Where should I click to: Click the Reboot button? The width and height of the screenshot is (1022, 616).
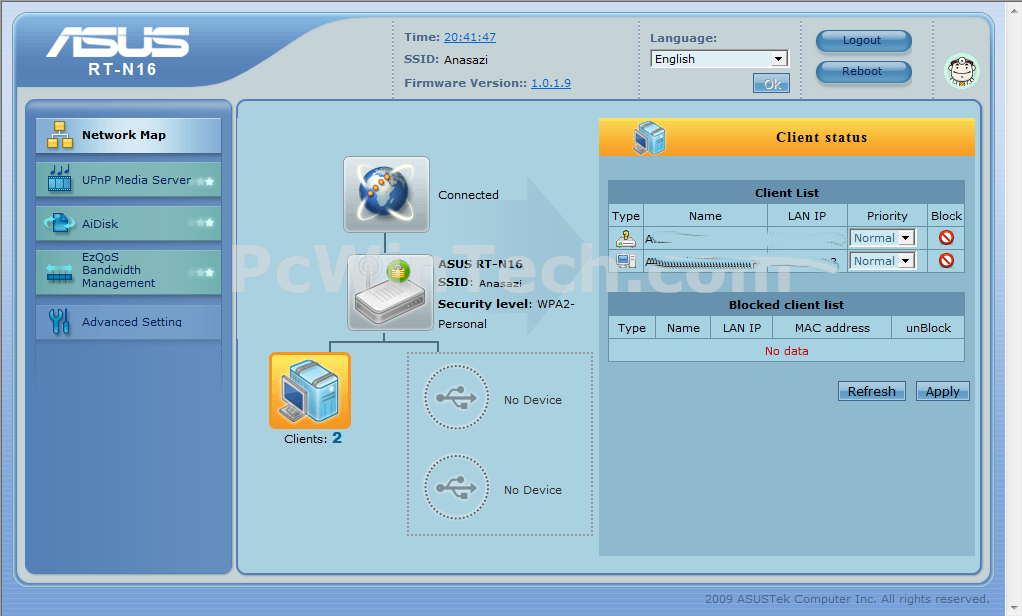coord(864,72)
